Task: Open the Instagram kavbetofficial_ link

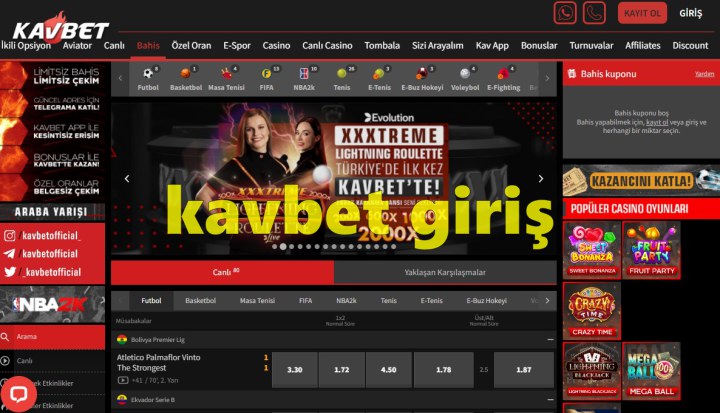Action: [x=42, y=236]
